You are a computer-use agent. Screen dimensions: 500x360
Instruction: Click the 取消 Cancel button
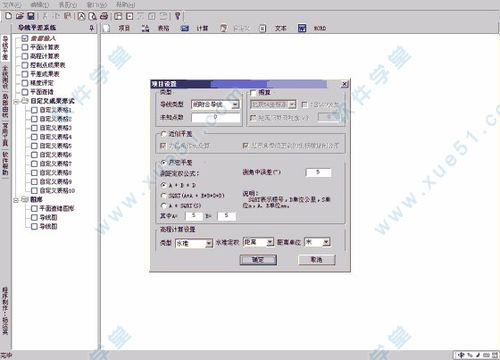pyautogui.click(x=316, y=260)
